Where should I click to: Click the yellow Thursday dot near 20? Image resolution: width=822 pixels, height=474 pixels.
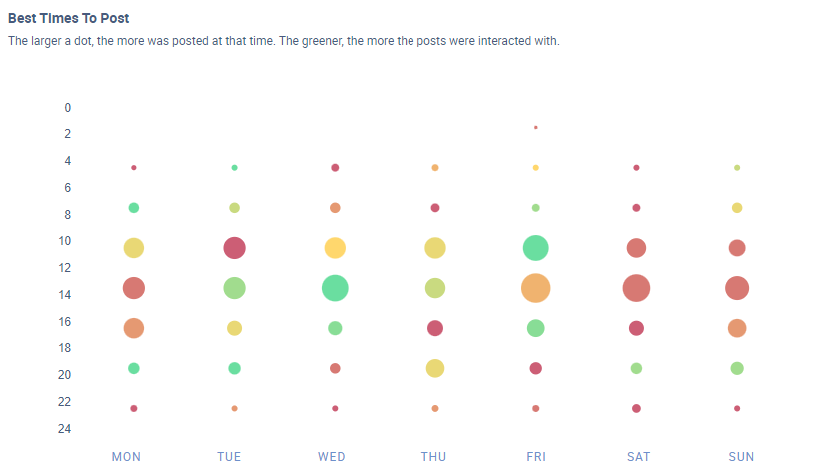point(435,368)
